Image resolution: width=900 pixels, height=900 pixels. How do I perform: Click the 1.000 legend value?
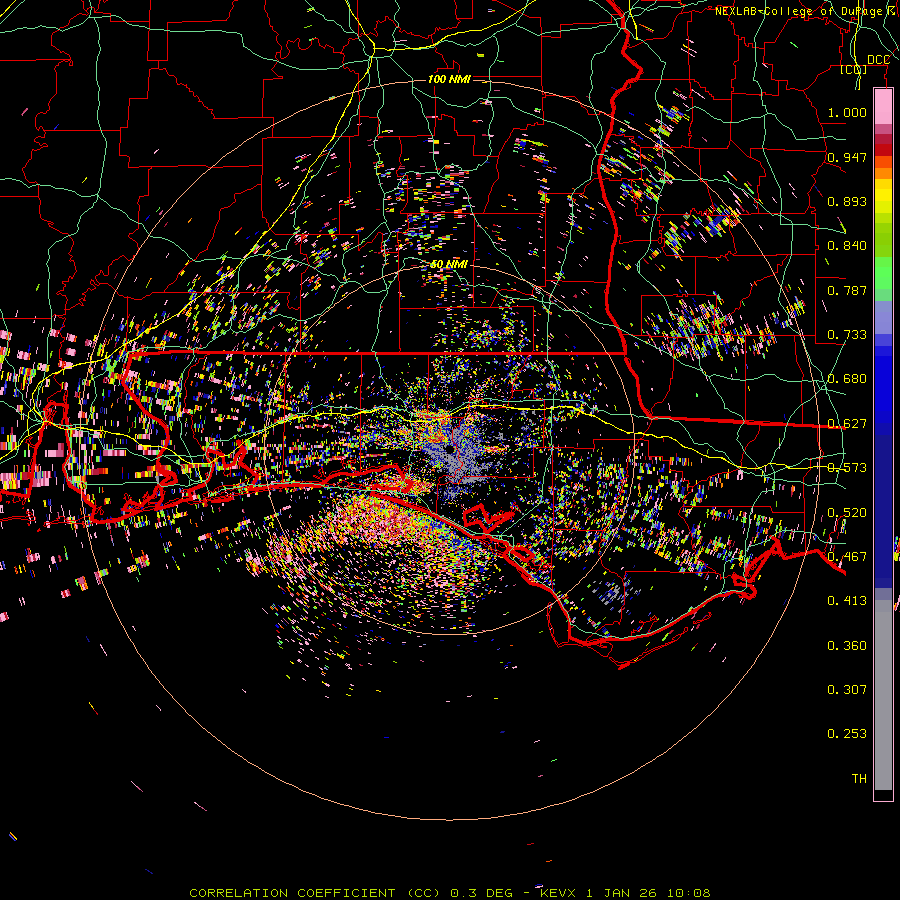tap(847, 112)
